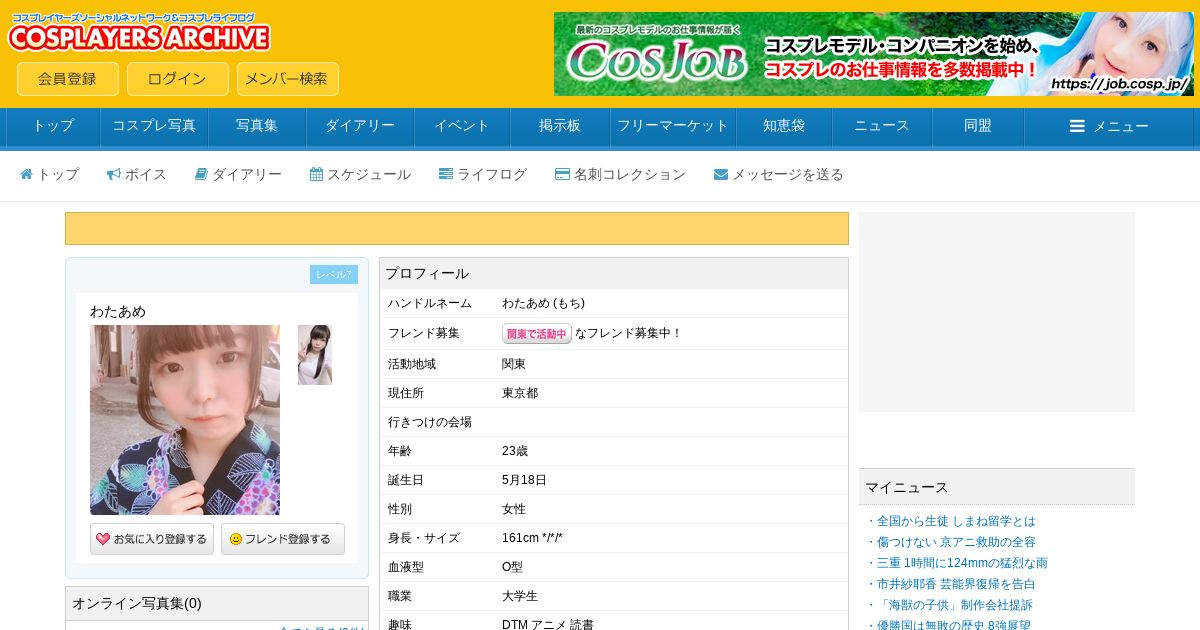This screenshot has width=1200, height=630.
Task: Open フリーマーケット navigation item
Action: (x=673, y=126)
